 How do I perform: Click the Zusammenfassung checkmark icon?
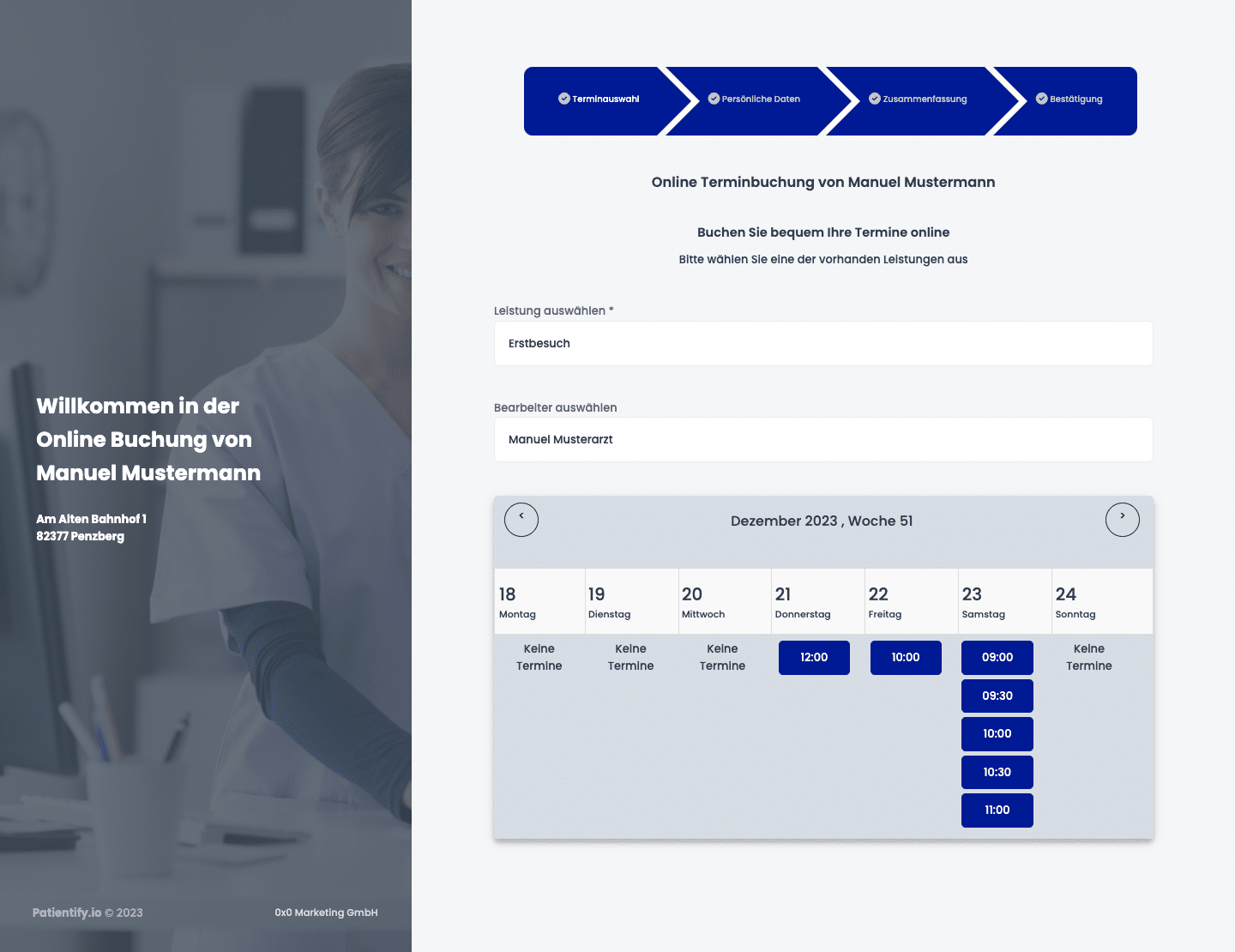[x=875, y=99]
